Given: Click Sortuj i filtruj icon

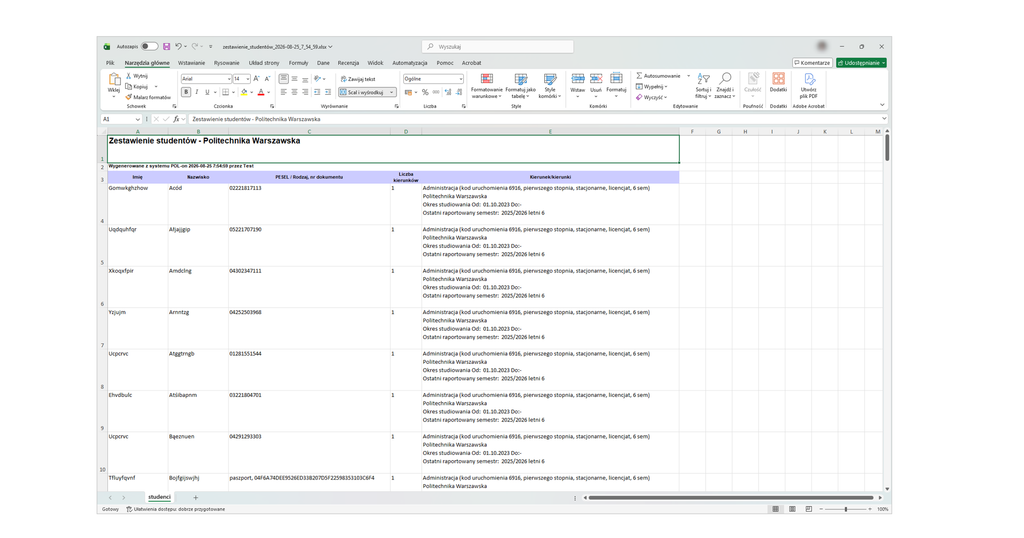Looking at the screenshot, I should 703,78.
